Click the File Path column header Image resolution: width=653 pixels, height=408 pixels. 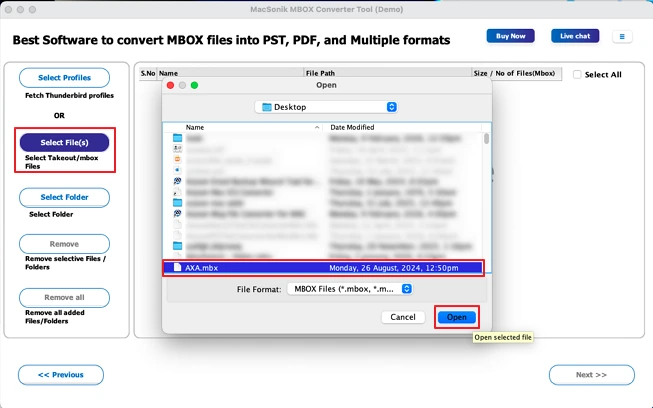tap(387, 73)
